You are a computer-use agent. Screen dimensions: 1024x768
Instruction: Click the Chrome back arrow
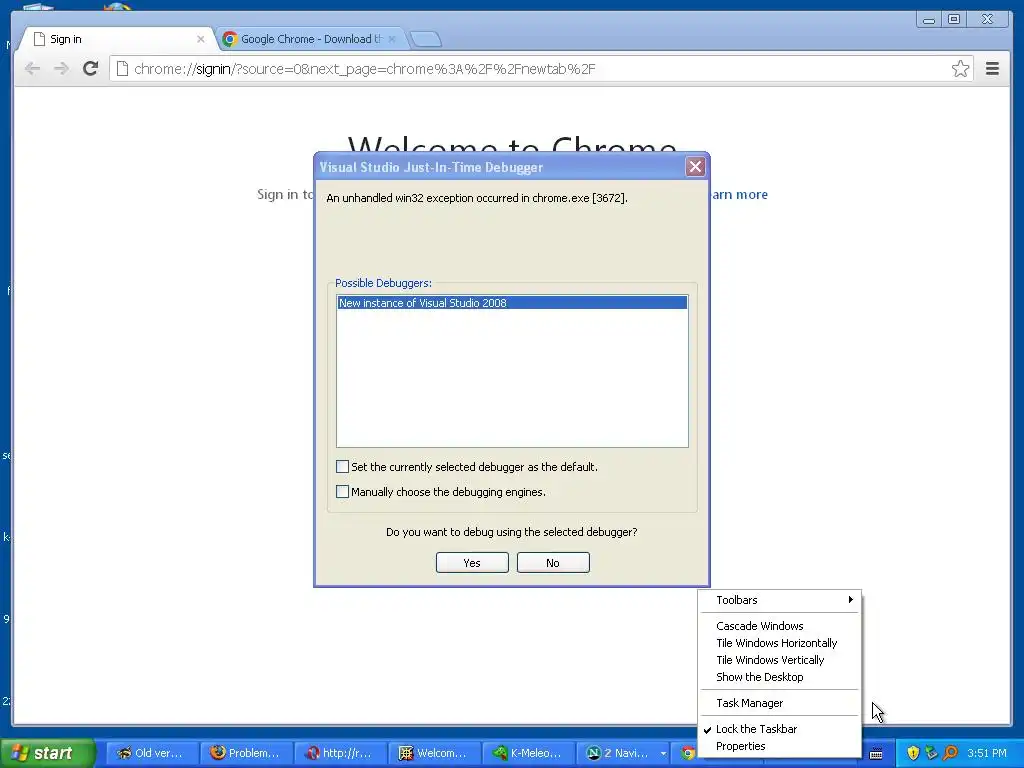32,69
